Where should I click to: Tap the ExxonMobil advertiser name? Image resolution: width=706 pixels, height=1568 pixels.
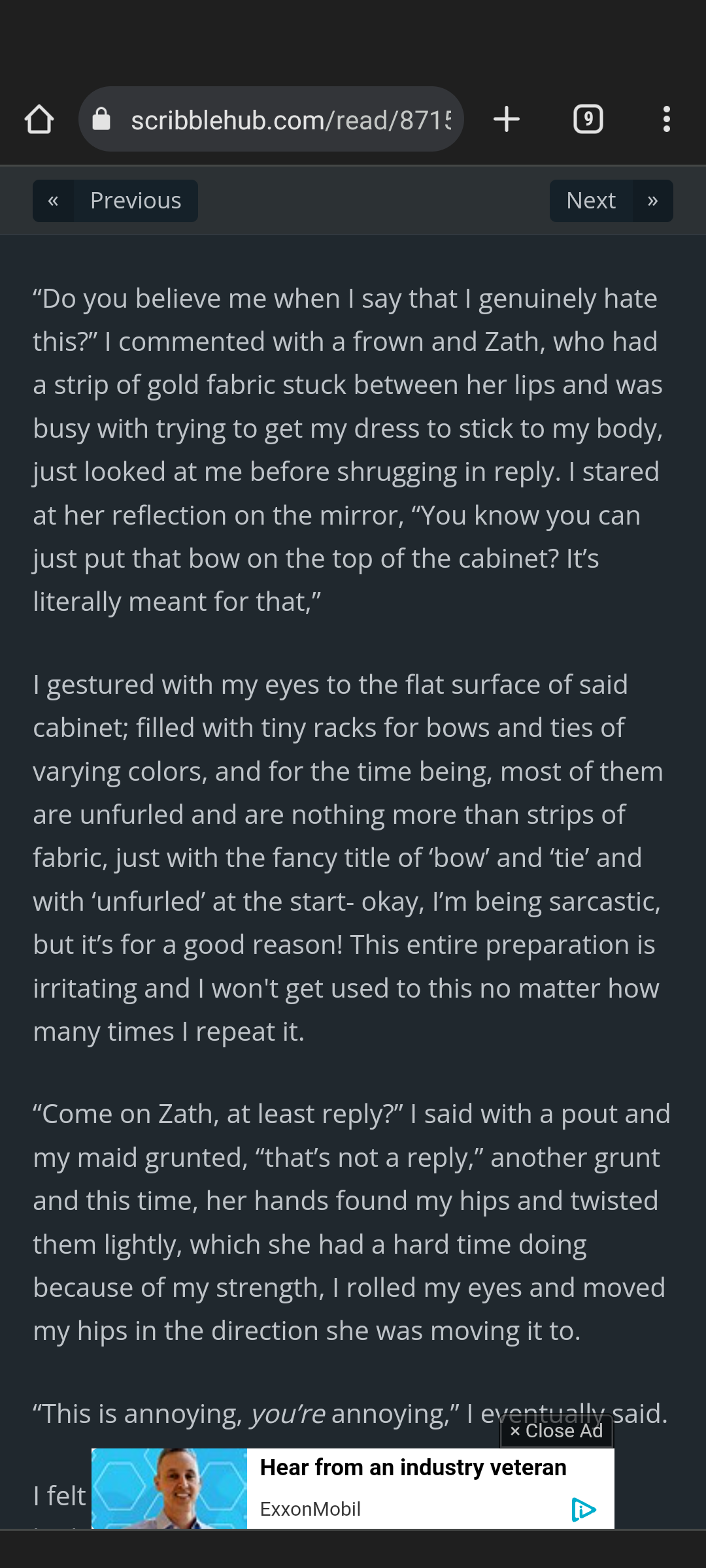pos(311,1509)
